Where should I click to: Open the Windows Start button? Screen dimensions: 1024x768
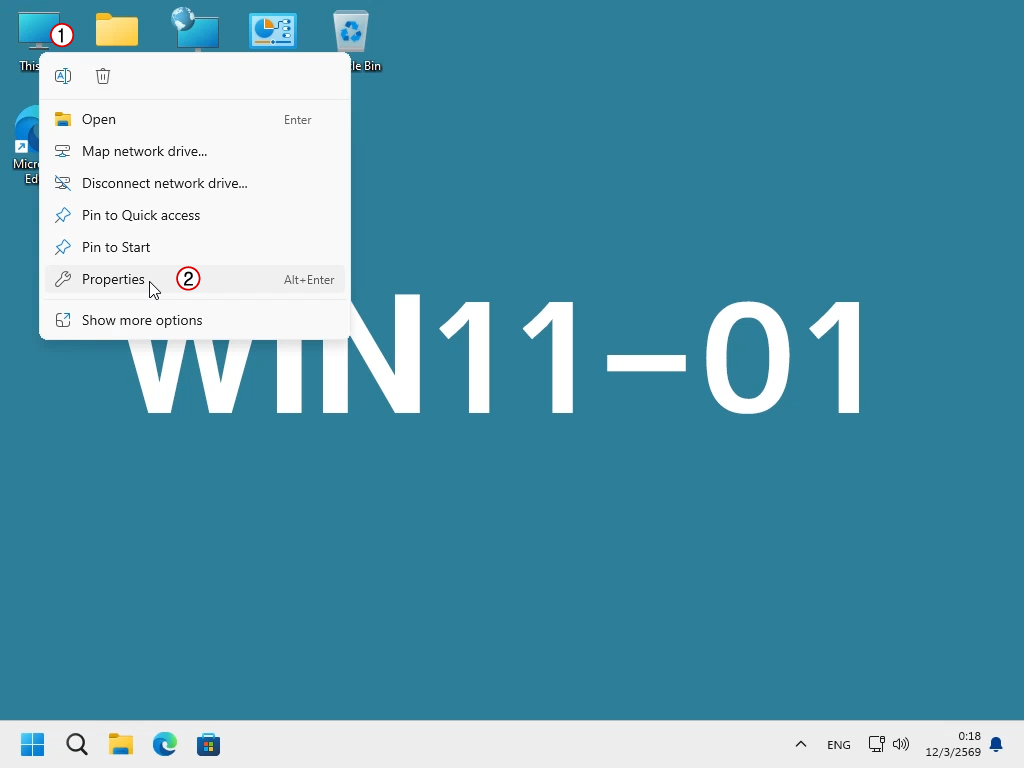pyautogui.click(x=32, y=744)
